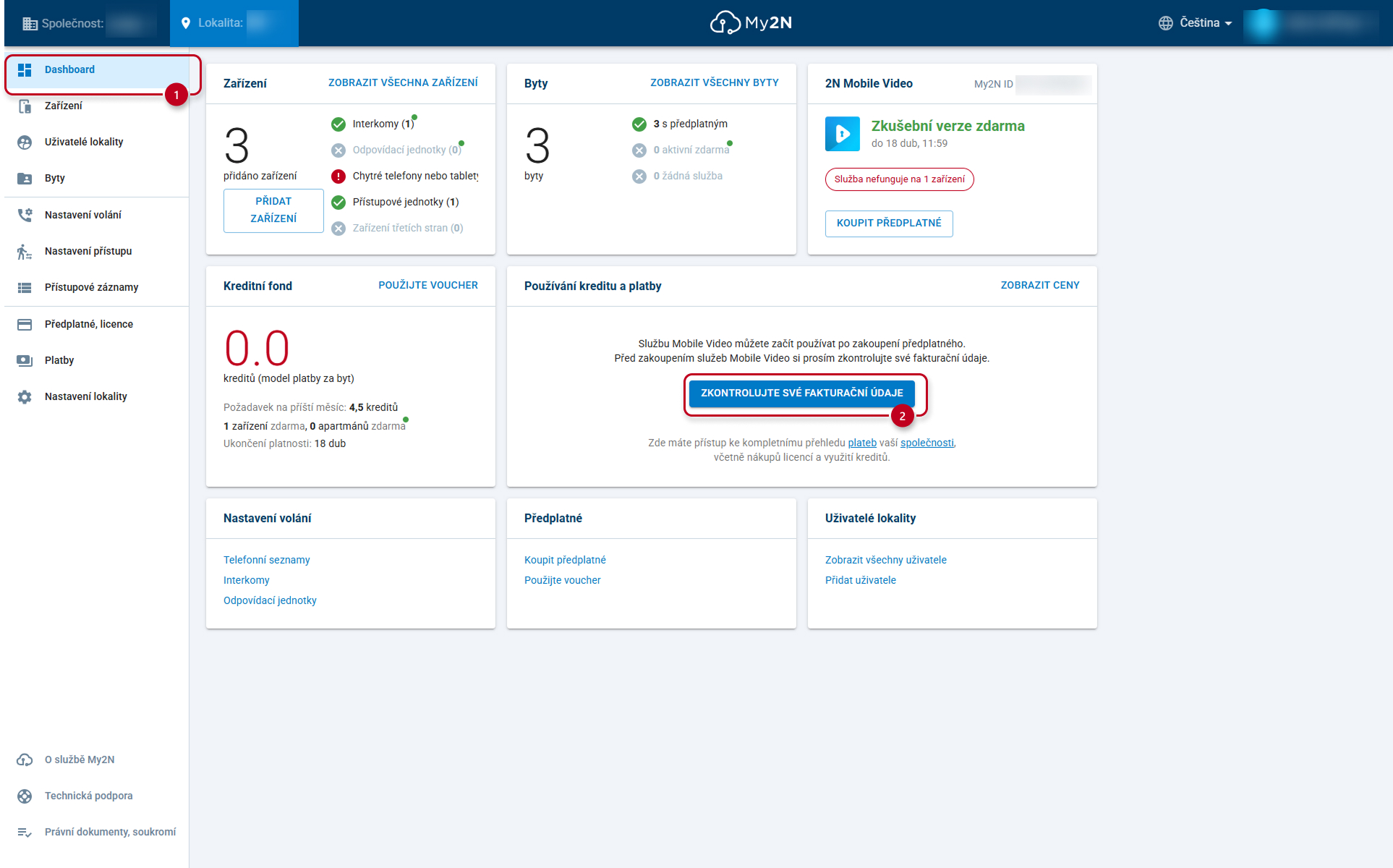Open Byty in the sidebar

97,178
